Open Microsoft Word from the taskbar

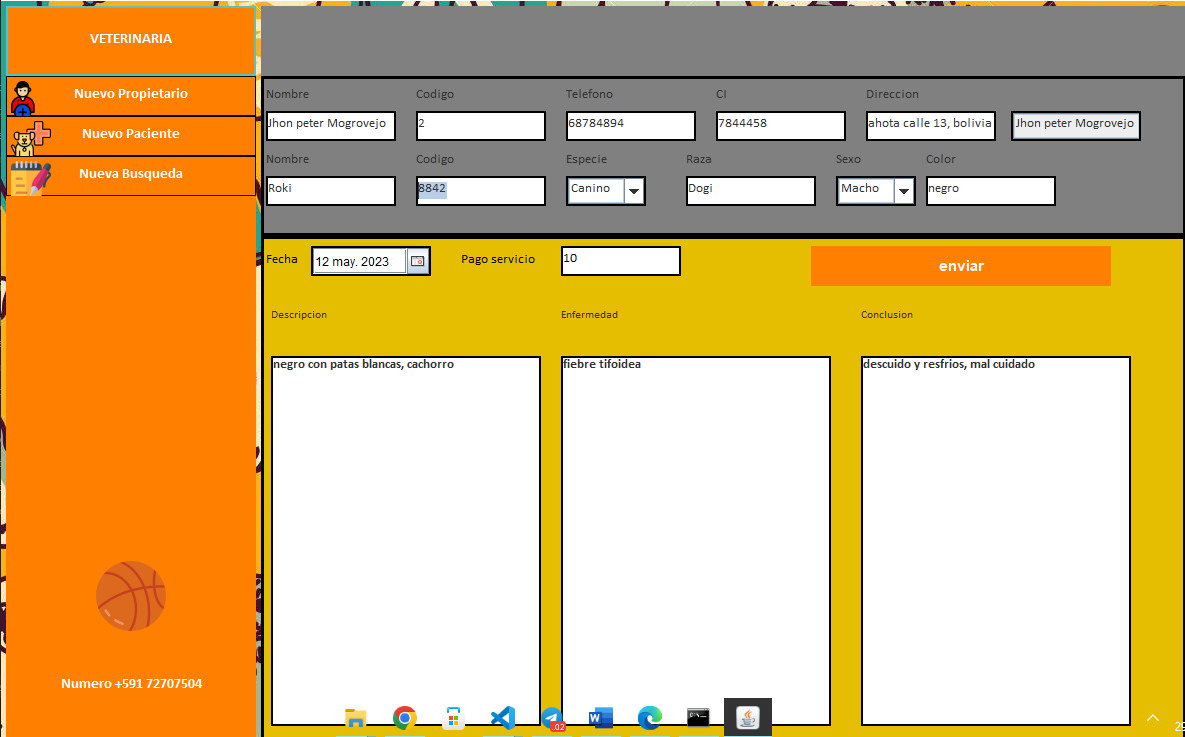click(601, 717)
